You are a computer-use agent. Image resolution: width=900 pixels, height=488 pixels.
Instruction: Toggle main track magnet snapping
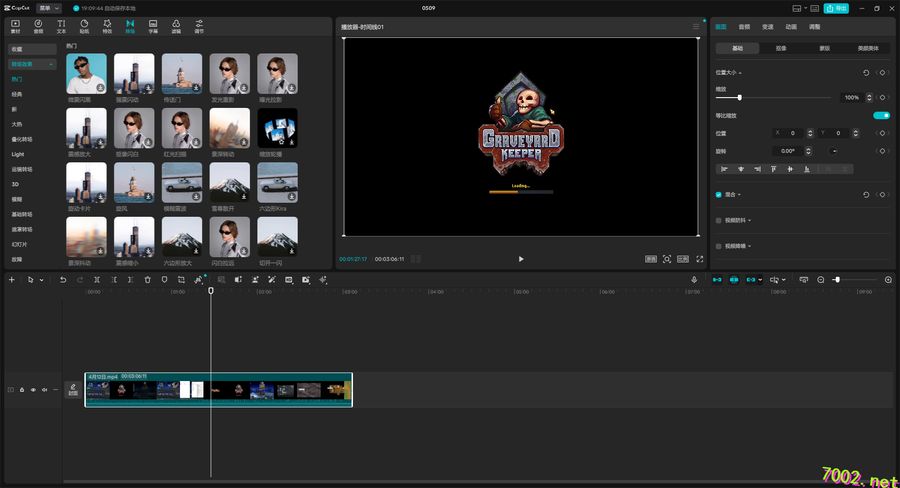(x=717, y=280)
